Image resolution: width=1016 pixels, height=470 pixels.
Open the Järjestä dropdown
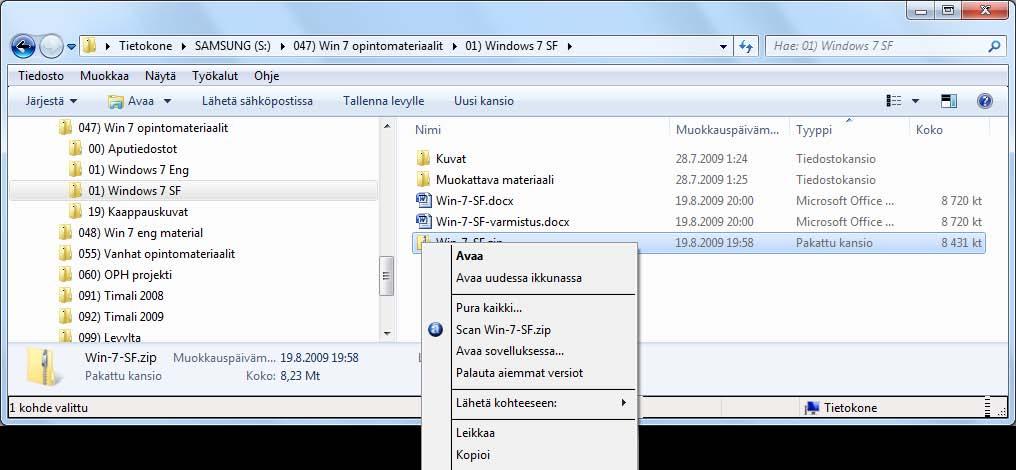click(x=51, y=101)
